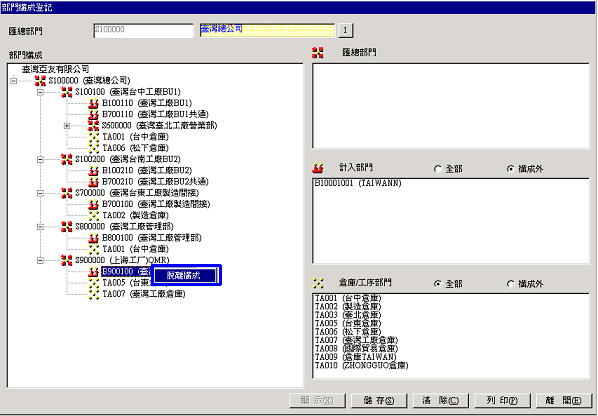Select the B800100 department icon

[93, 238]
